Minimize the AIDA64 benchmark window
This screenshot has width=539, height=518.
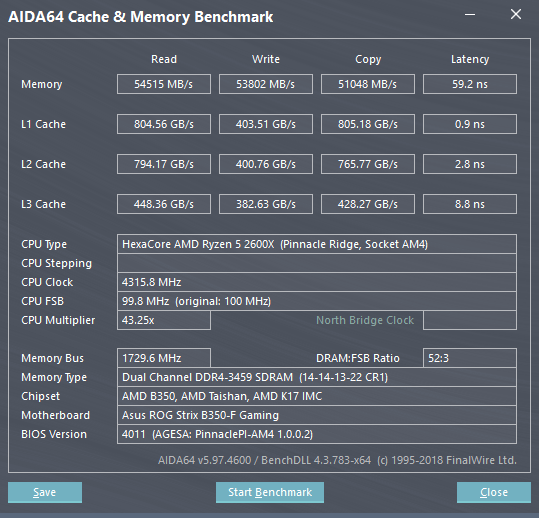pyautogui.click(x=470, y=15)
